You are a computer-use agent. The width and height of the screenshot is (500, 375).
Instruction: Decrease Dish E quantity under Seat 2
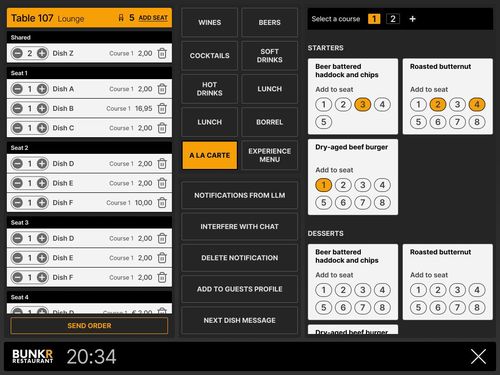(17, 183)
